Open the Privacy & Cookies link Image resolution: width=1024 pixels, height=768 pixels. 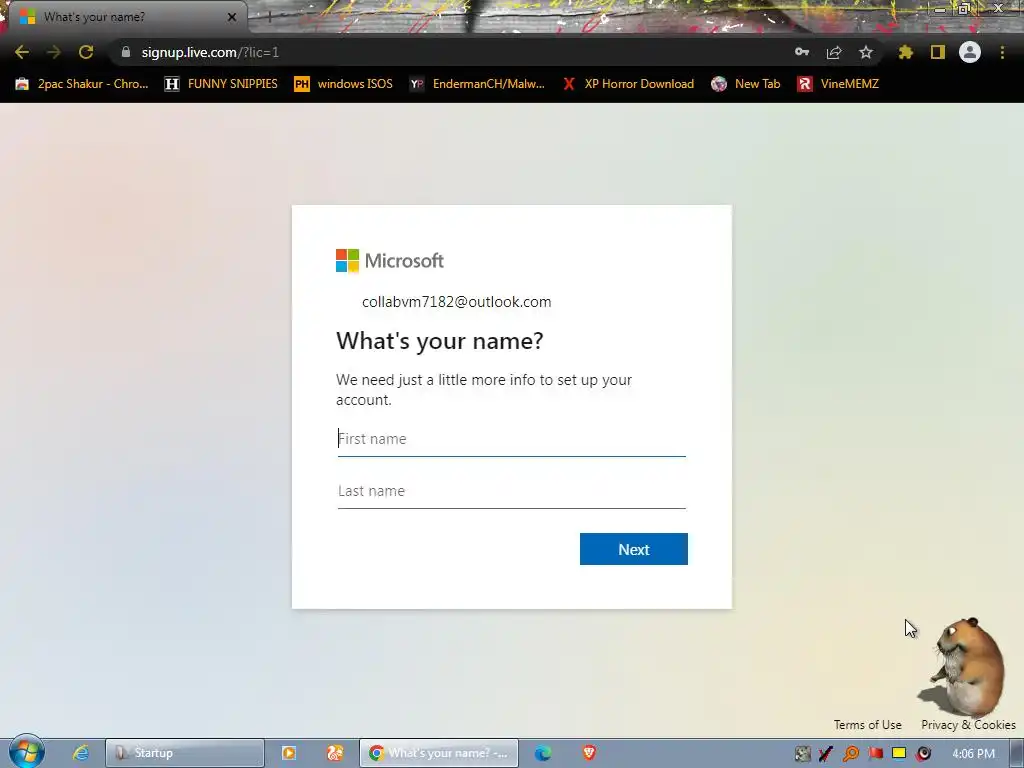point(968,725)
